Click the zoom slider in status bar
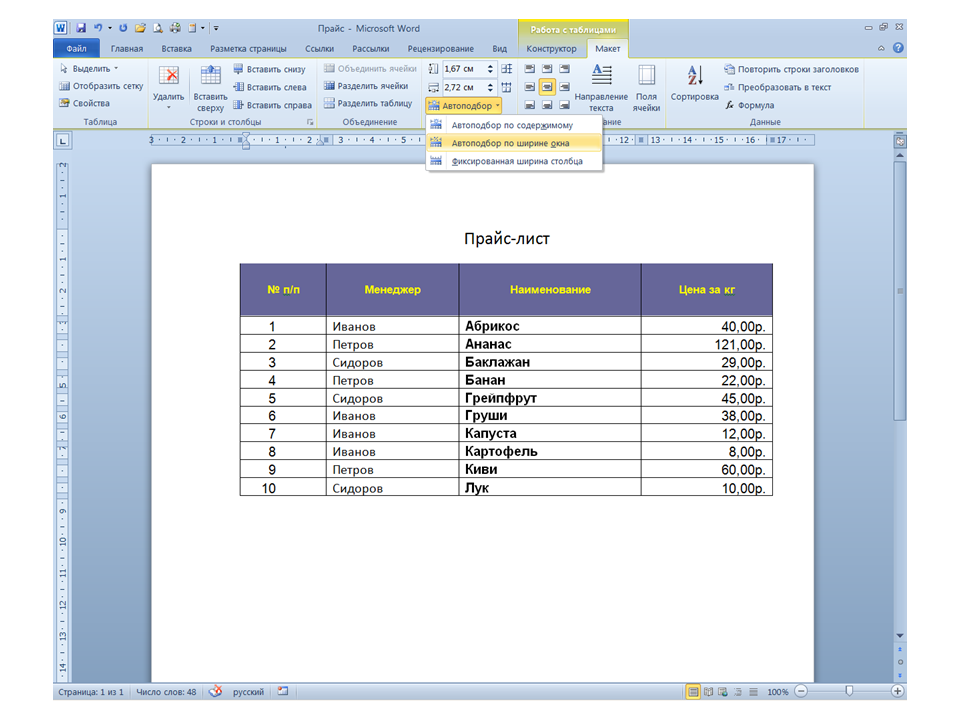This screenshot has height=720, width=960. point(849,691)
